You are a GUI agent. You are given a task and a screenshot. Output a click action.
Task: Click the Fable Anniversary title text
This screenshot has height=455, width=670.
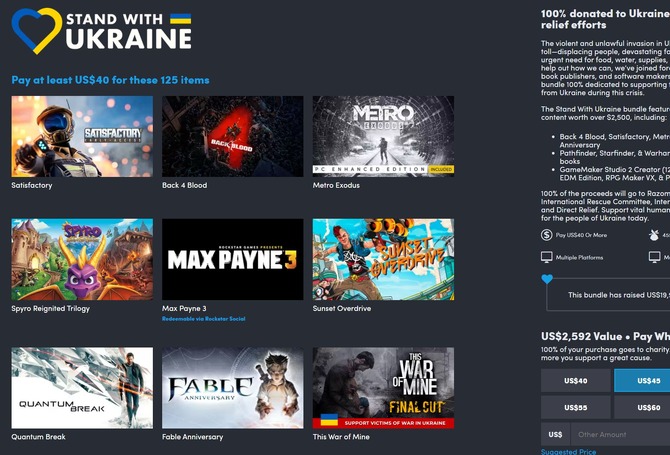(192, 437)
